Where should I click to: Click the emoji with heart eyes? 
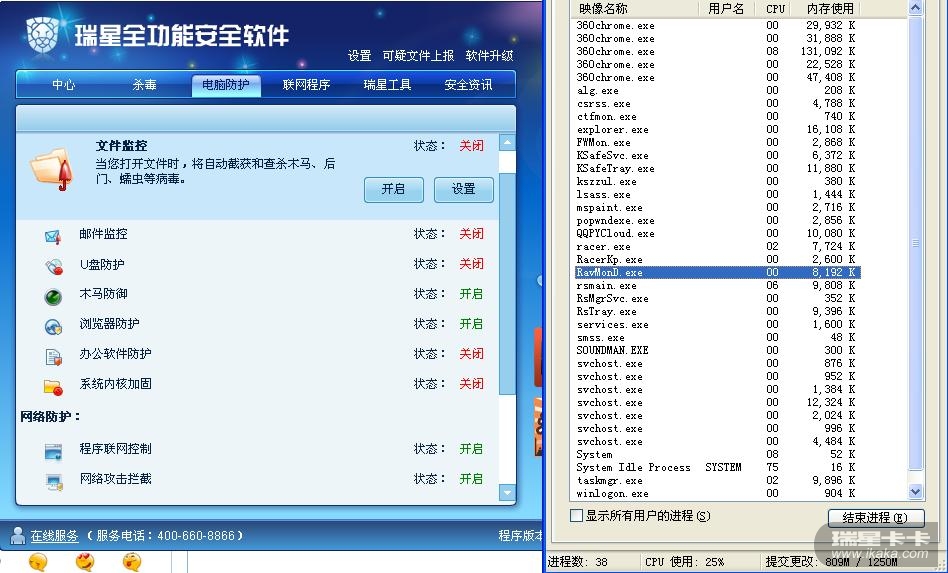(85, 562)
